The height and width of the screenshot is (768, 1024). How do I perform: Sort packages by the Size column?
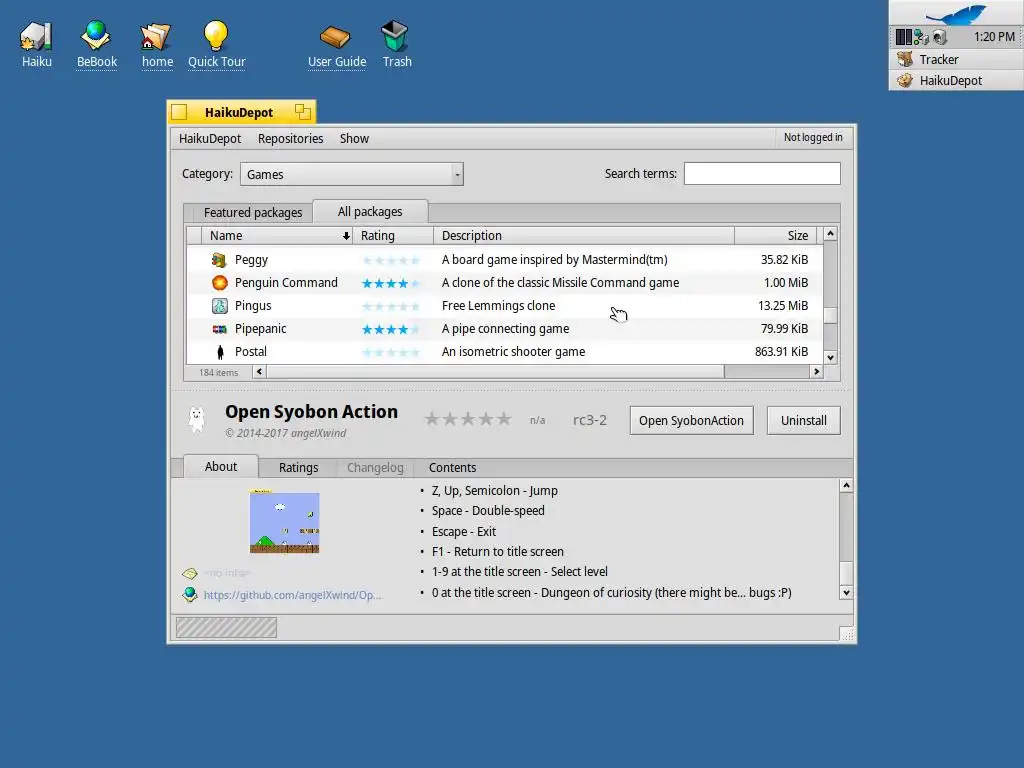(775, 236)
